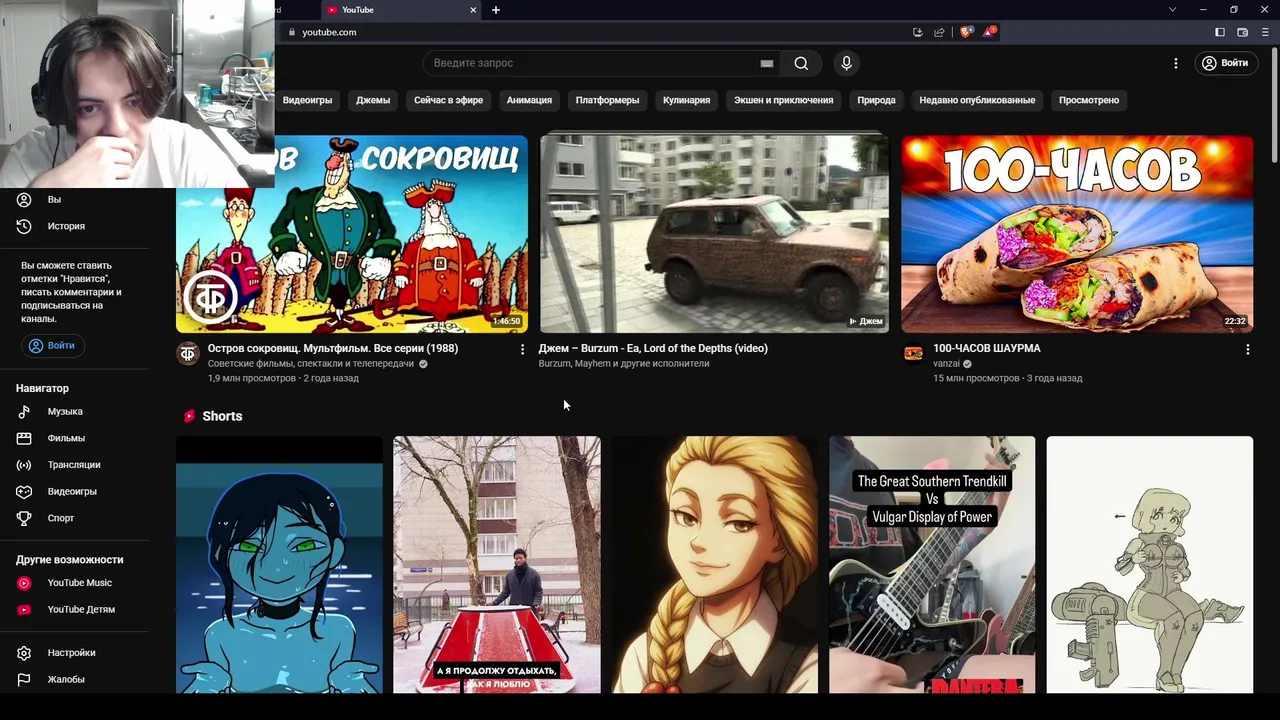Close the YouTube tab
This screenshot has width=1280, height=720.
[473, 10]
